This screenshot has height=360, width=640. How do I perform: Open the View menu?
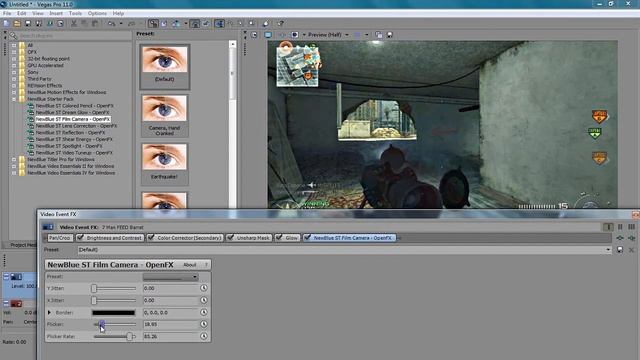coord(38,13)
